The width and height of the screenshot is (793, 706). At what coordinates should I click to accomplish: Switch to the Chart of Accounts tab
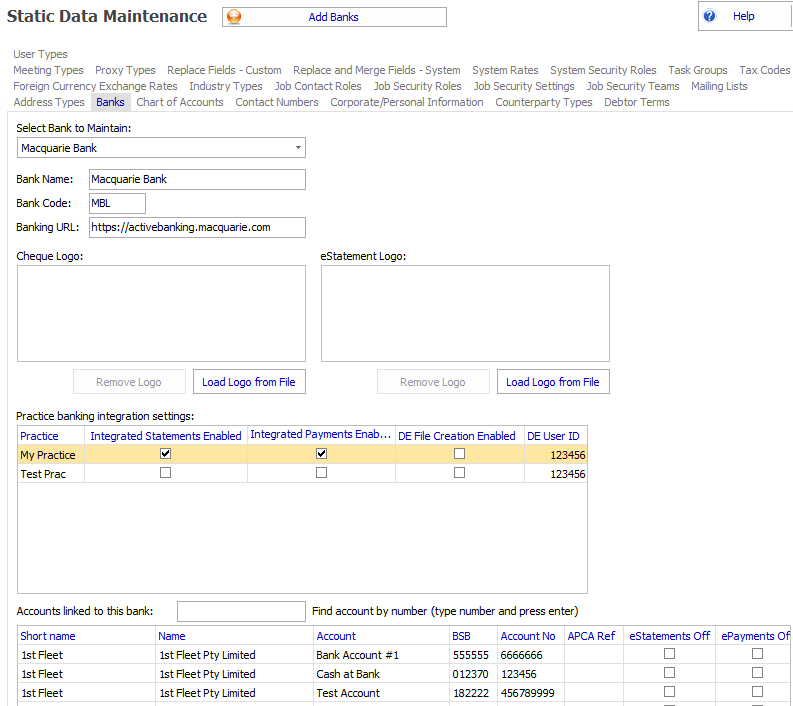[x=180, y=102]
